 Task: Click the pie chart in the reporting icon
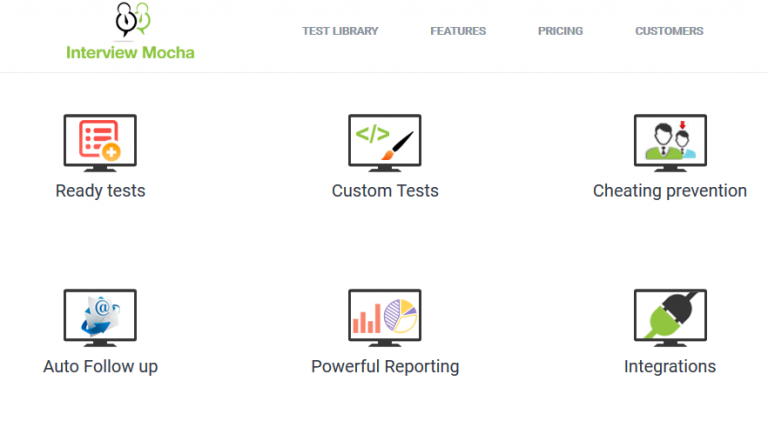[400, 316]
